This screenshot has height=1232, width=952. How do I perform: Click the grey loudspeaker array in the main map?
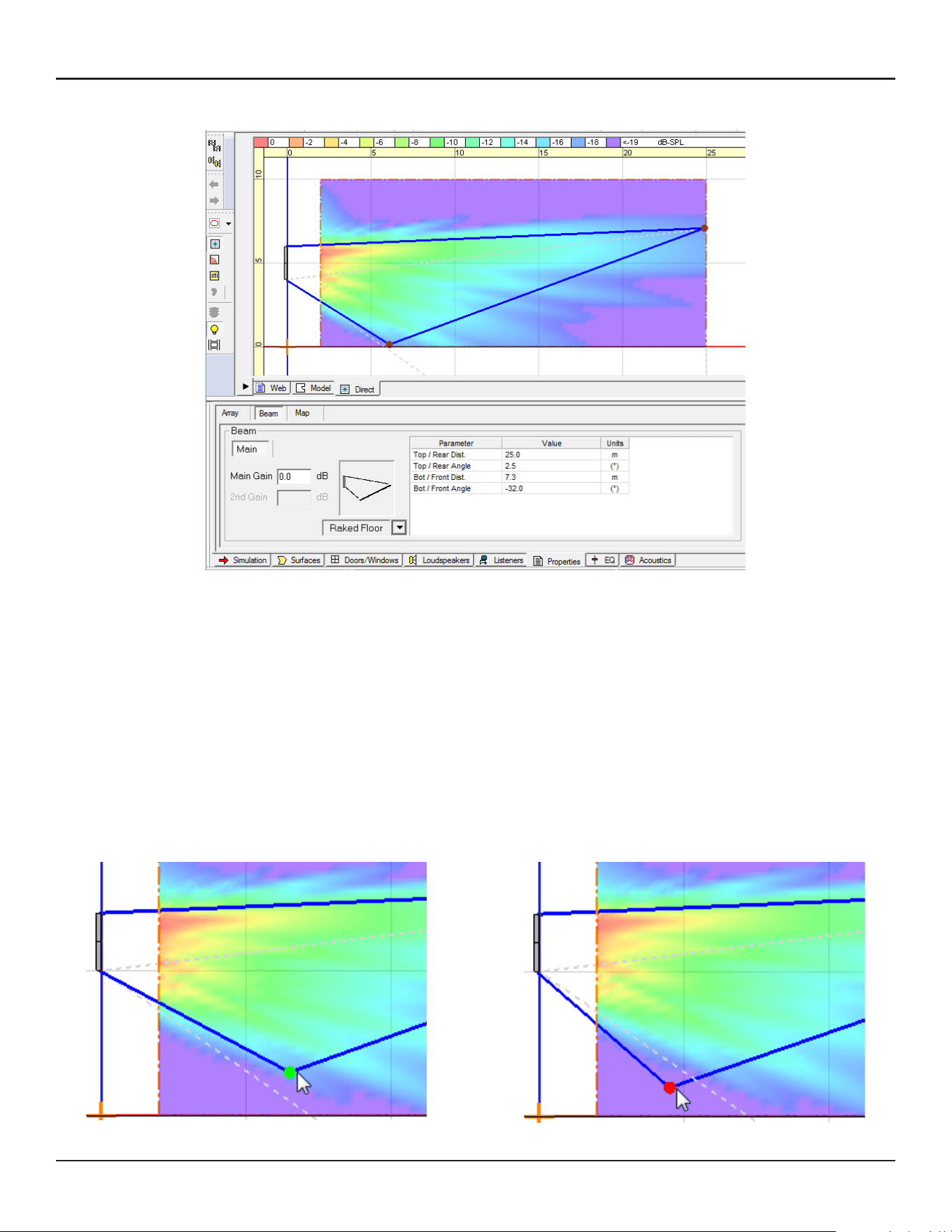click(x=285, y=263)
